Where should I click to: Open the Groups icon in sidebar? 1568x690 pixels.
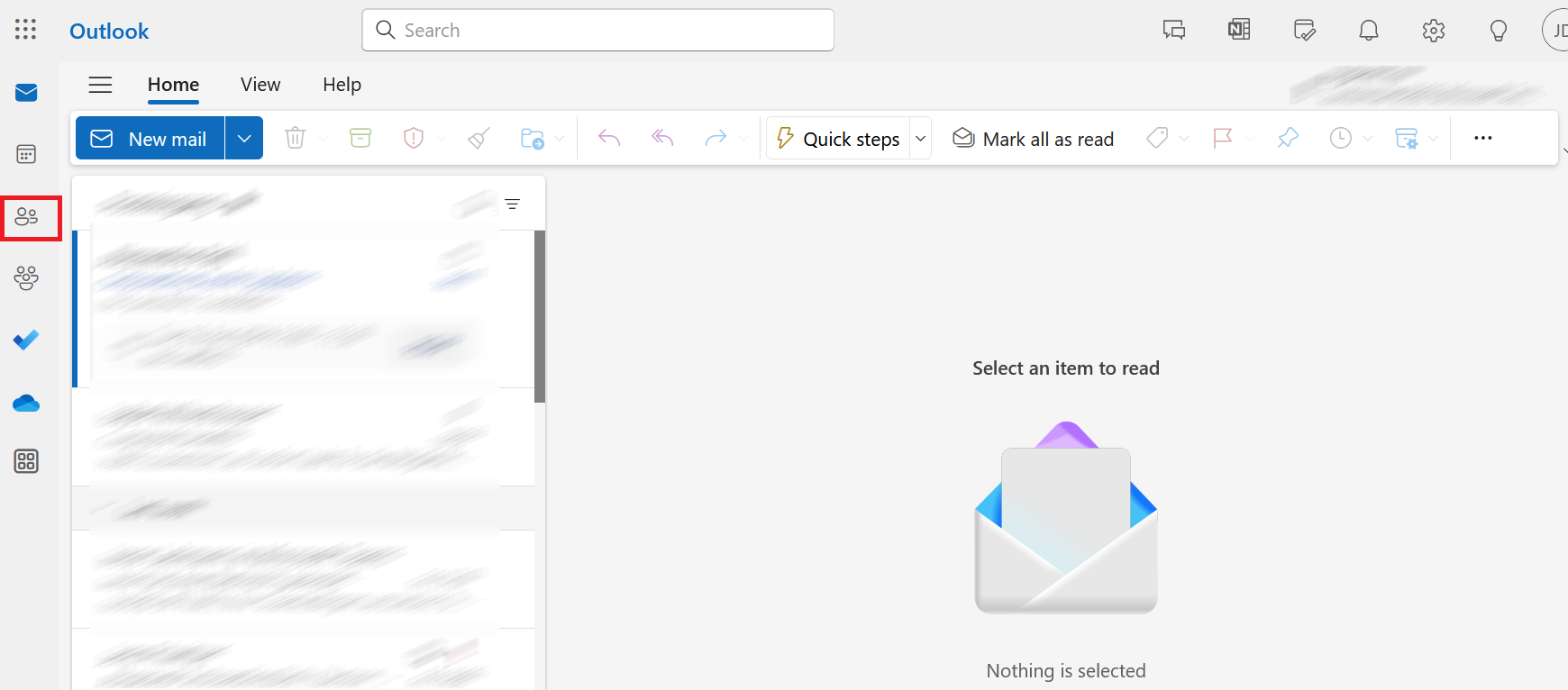(26, 277)
